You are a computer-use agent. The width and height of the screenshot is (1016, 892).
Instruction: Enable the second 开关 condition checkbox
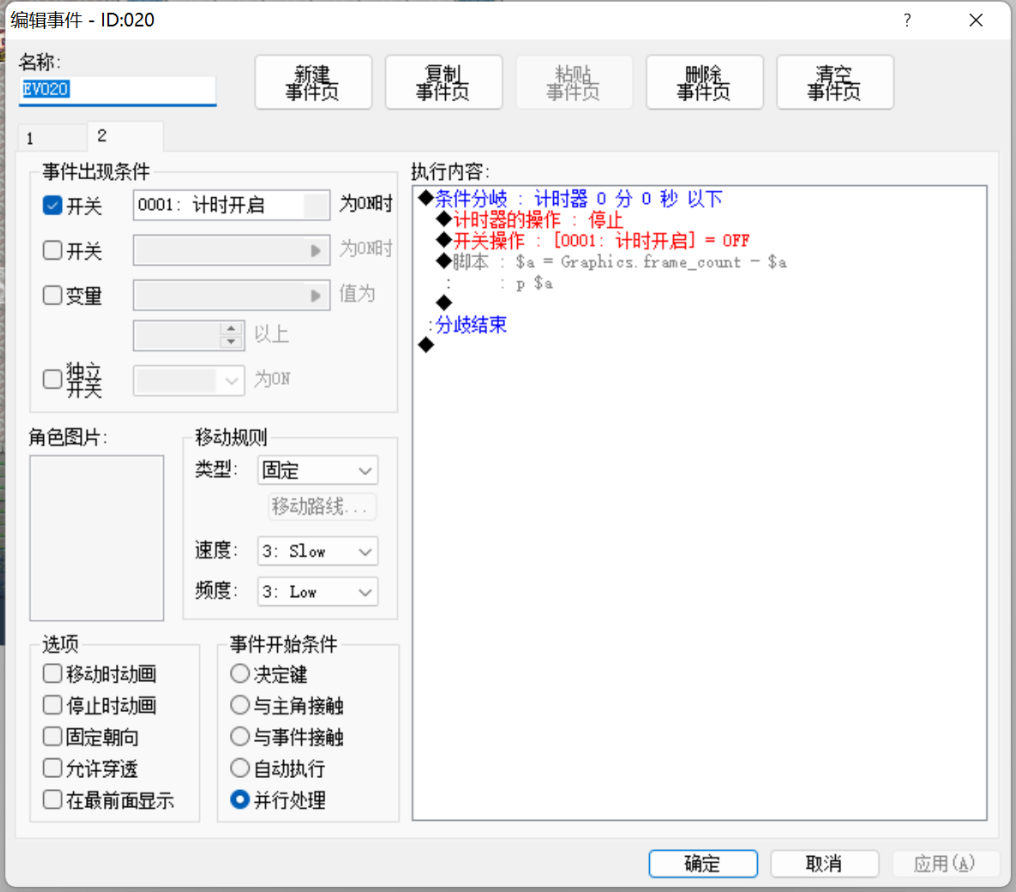point(52,250)
